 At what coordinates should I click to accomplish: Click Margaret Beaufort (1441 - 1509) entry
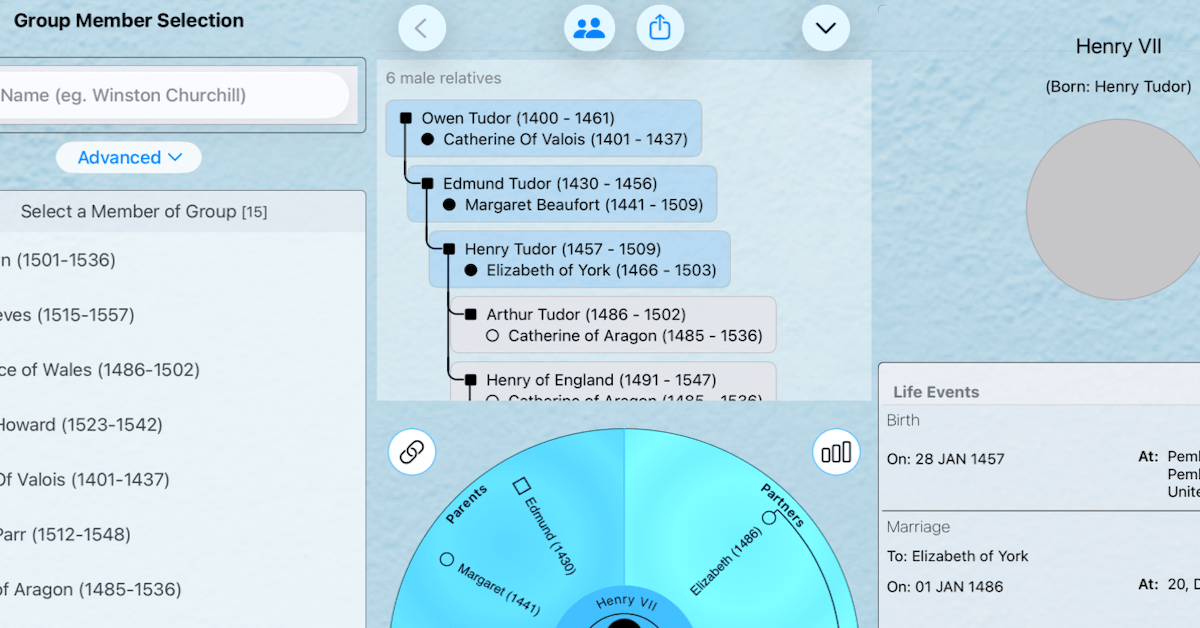click(583, 205)
